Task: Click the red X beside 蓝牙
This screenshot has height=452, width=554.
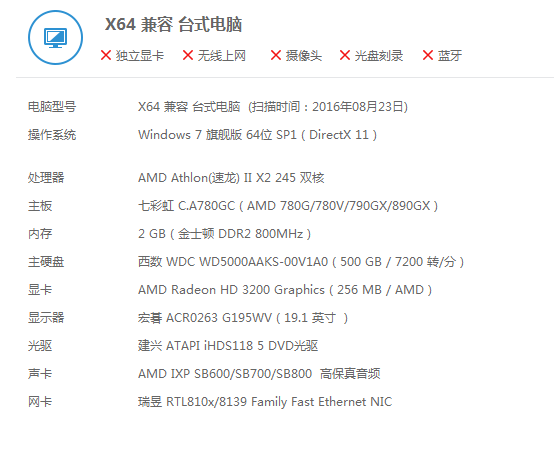Action: click(x=428, y=55)
